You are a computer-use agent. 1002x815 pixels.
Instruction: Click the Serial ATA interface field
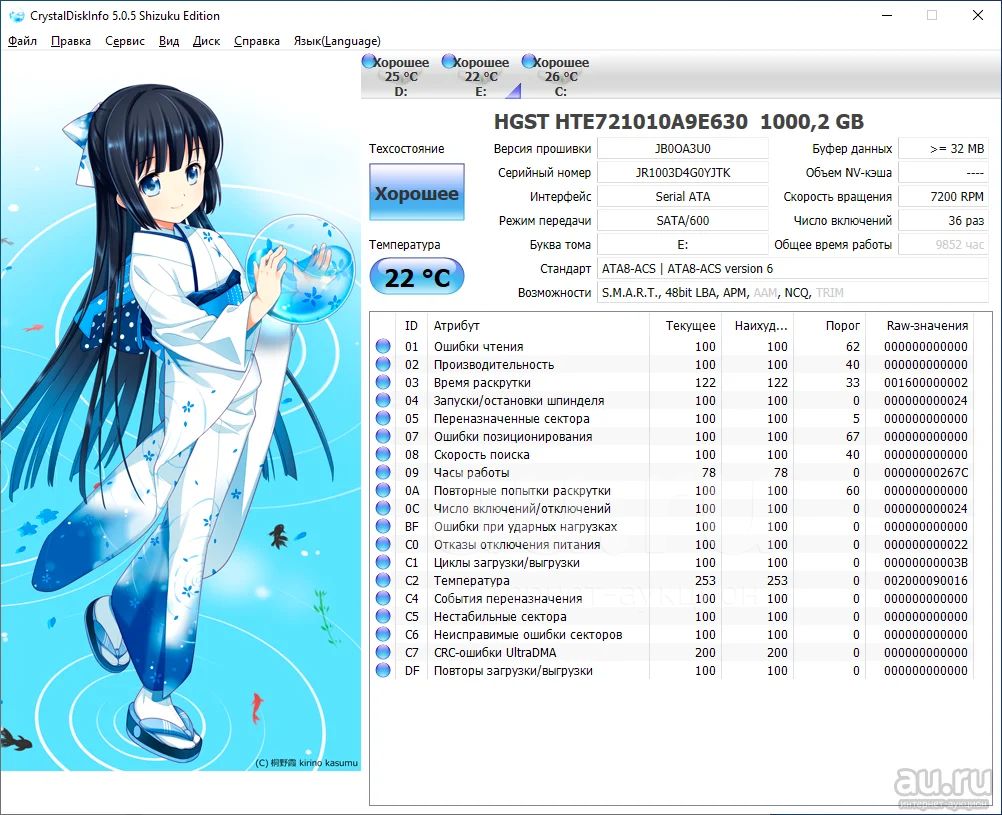[x=682, y=197]
